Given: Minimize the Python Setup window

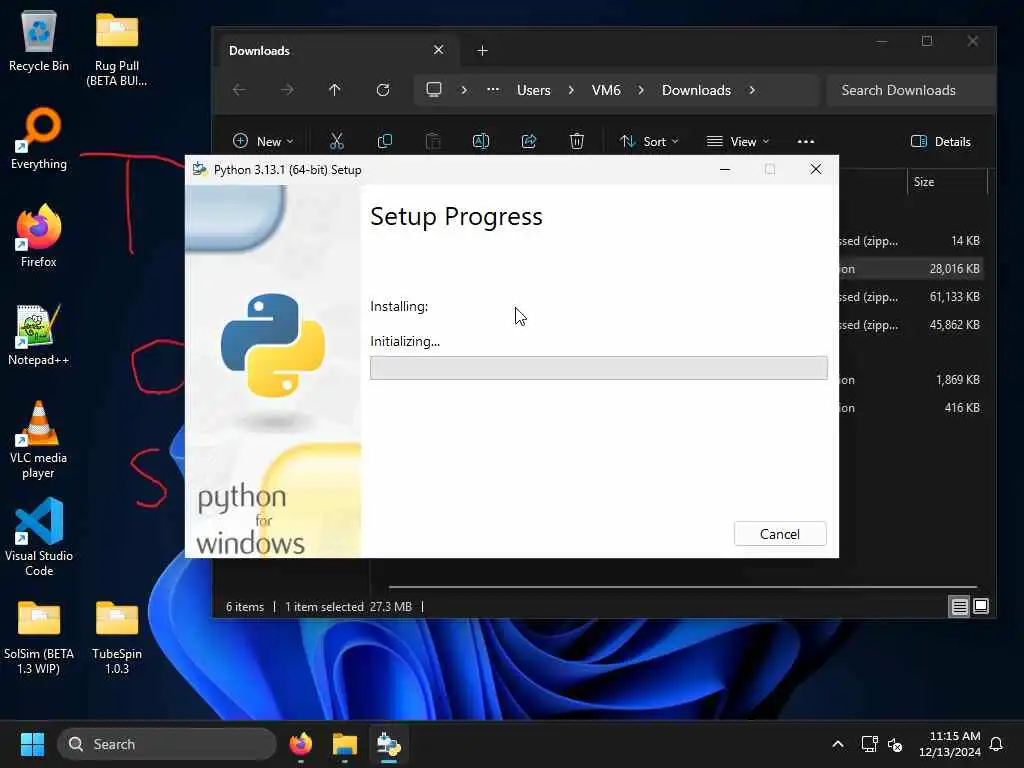Looking at the screenshot, I should pyautogui.click(x=725, y=169).
